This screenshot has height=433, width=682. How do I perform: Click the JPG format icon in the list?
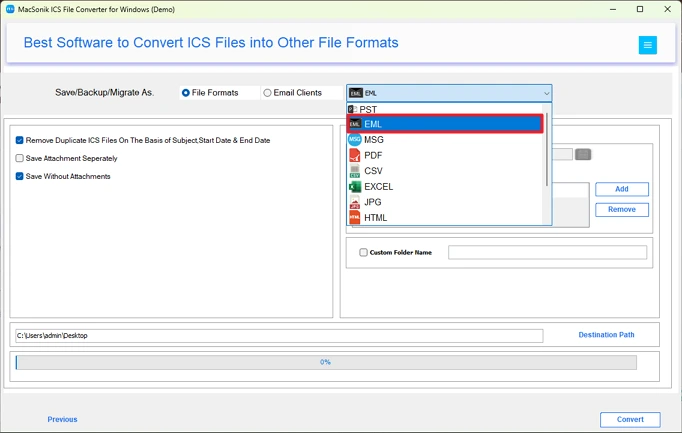pos(355,202)
